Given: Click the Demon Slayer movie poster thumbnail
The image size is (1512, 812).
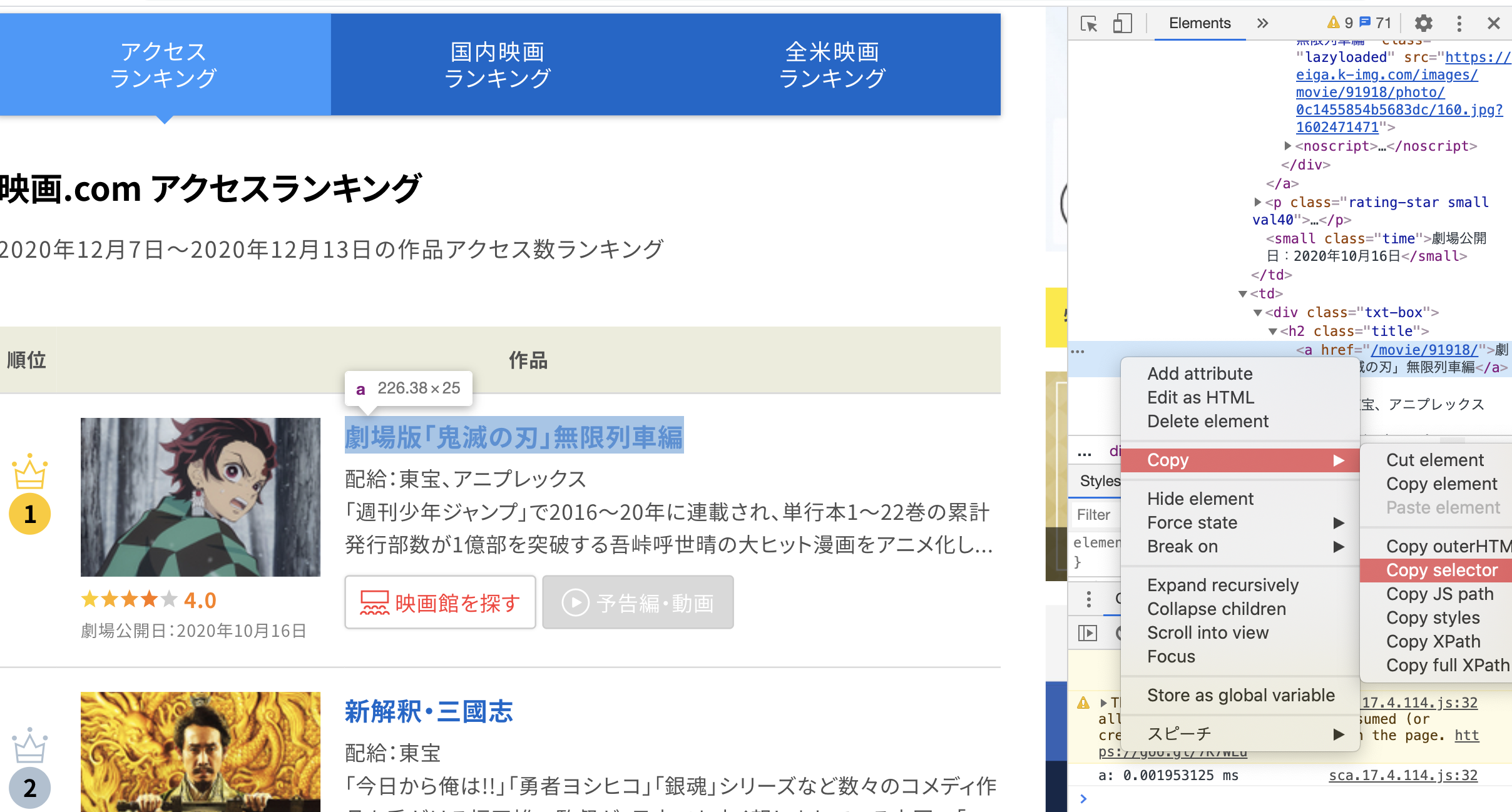Looking at the screenshot, I should pos(200,497).
